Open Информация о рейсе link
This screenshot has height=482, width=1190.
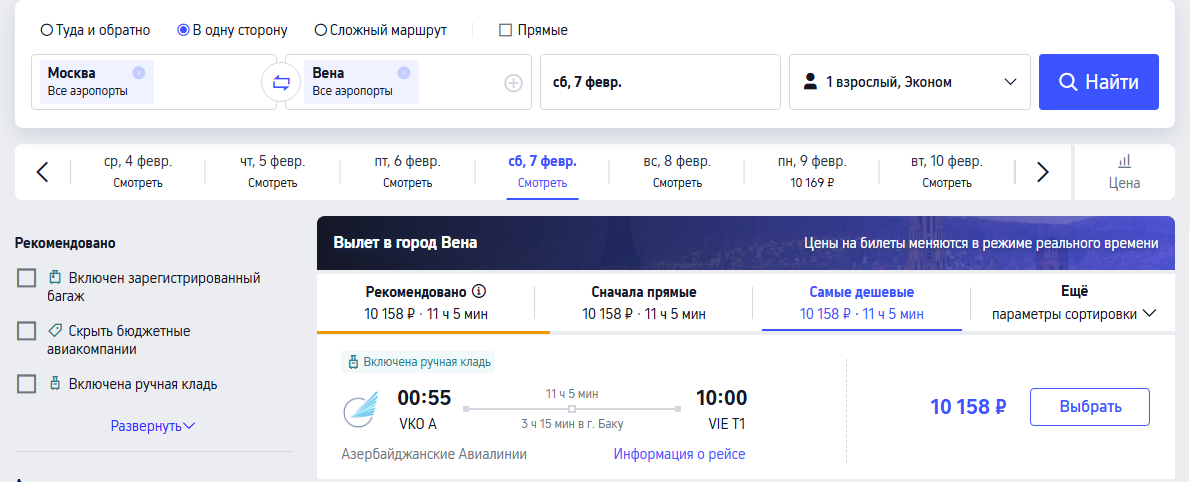pos(679,454)
